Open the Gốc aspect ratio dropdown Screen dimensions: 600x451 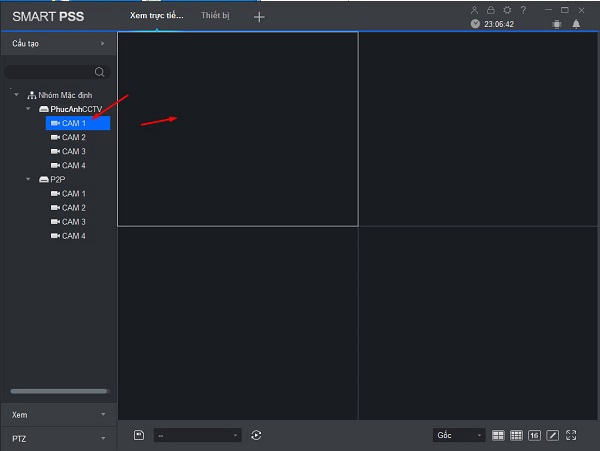[459, 435]
